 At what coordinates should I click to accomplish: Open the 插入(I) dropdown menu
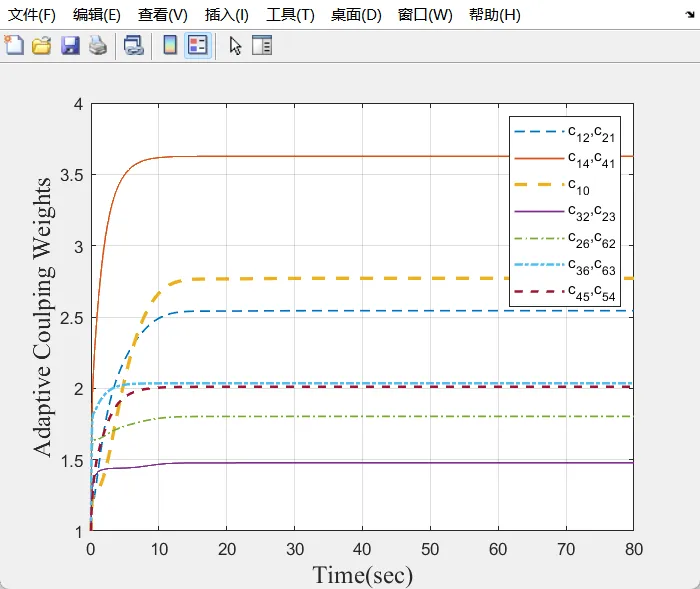click(x=227, y=15)
